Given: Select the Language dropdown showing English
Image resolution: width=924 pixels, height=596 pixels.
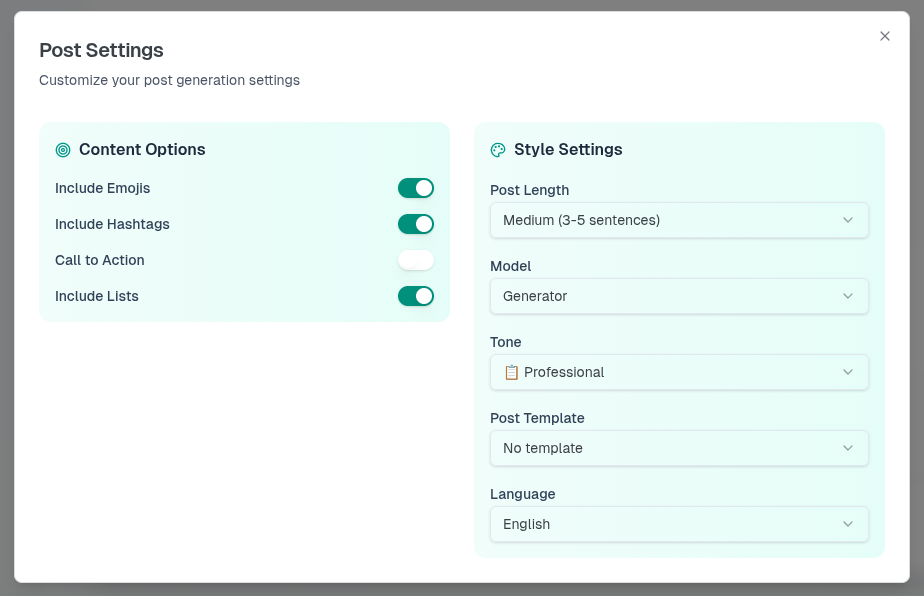Looking at the screenshot, I should 679,524.
